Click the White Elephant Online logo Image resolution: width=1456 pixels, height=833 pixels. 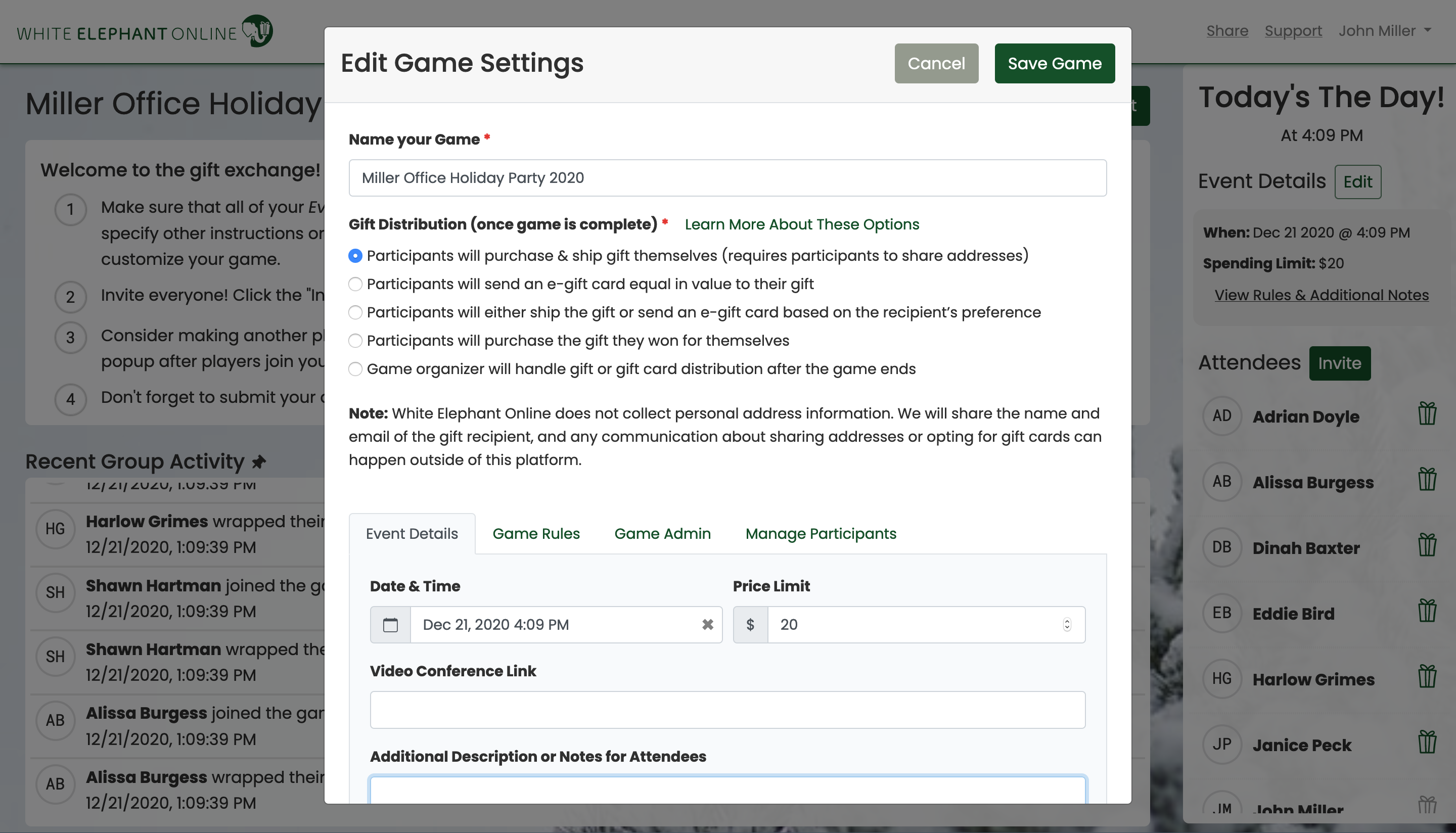pos(145,31)
